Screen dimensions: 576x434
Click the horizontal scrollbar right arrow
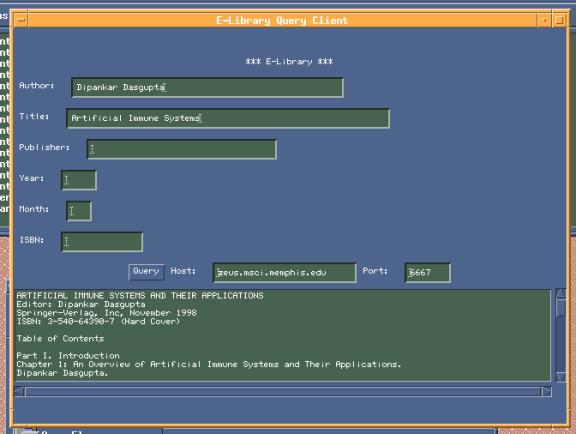pos(546,392)
